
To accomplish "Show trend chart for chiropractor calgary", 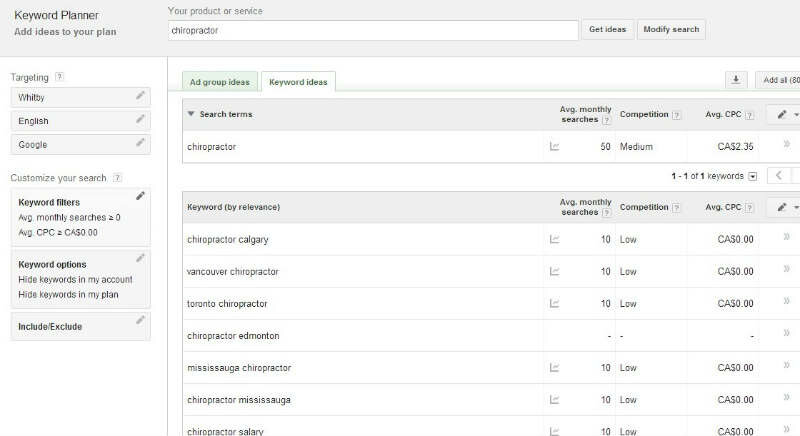I will point(555,239).
